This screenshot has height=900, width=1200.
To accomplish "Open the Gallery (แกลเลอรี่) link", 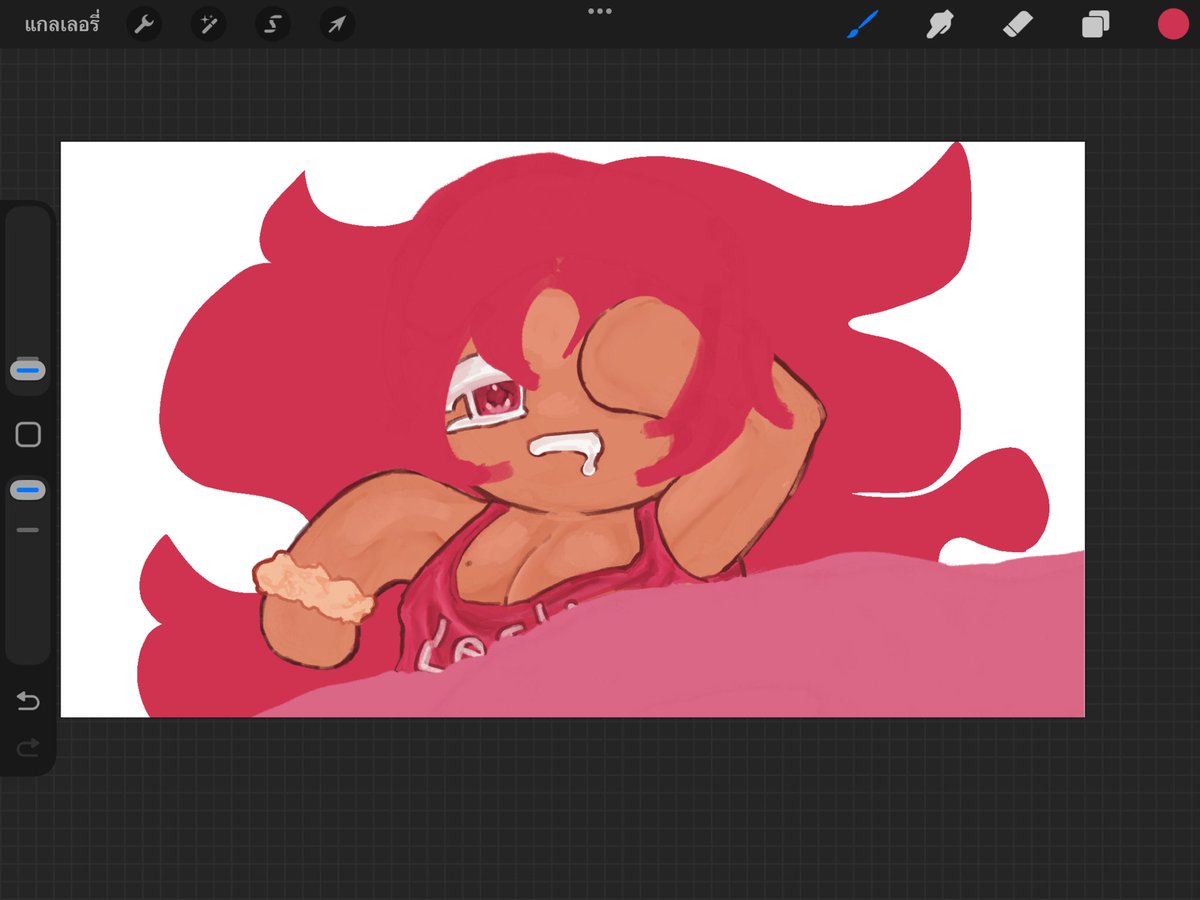I will pyautogui.click(x=62, y=24).
